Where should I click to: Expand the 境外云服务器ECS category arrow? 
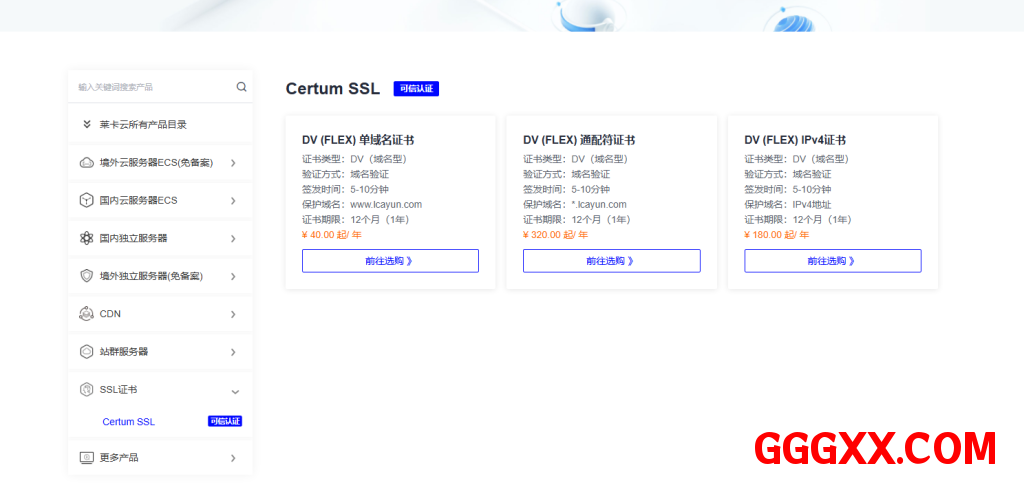click(x=233, y=163)
